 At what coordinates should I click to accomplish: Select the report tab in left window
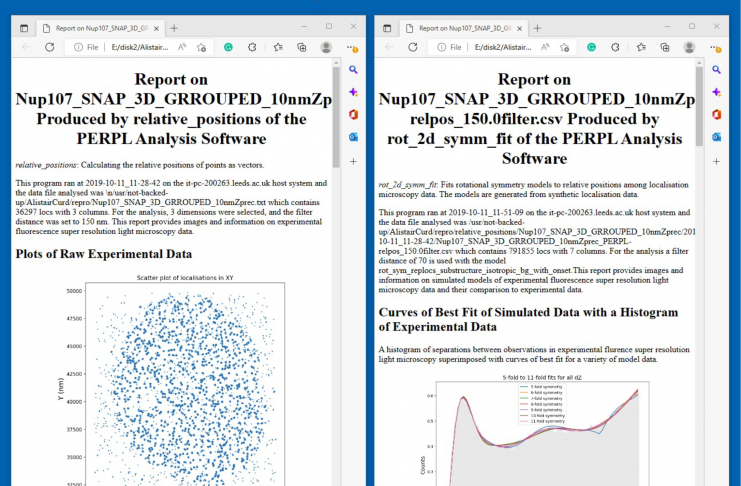101,28
